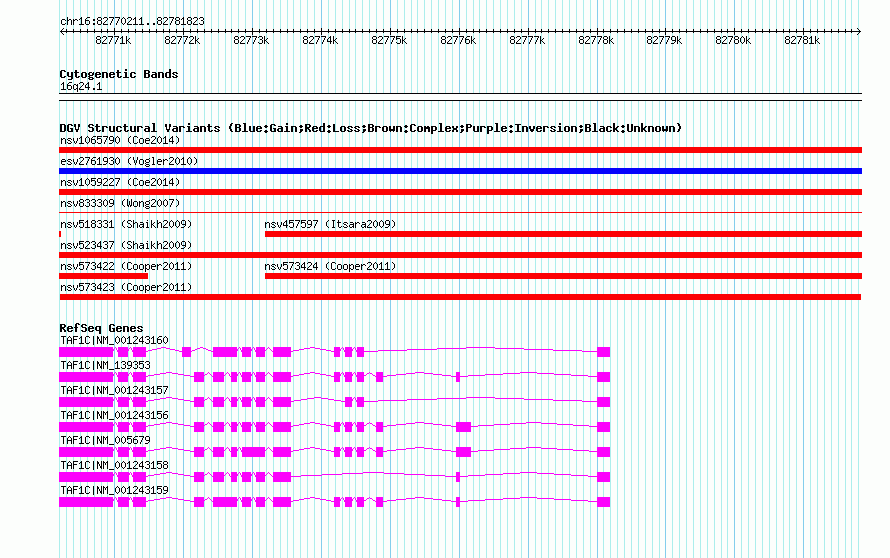This screenshot has width=890, height=558.
Task: Click the 82774k ruler tick label
Action: 320,40
